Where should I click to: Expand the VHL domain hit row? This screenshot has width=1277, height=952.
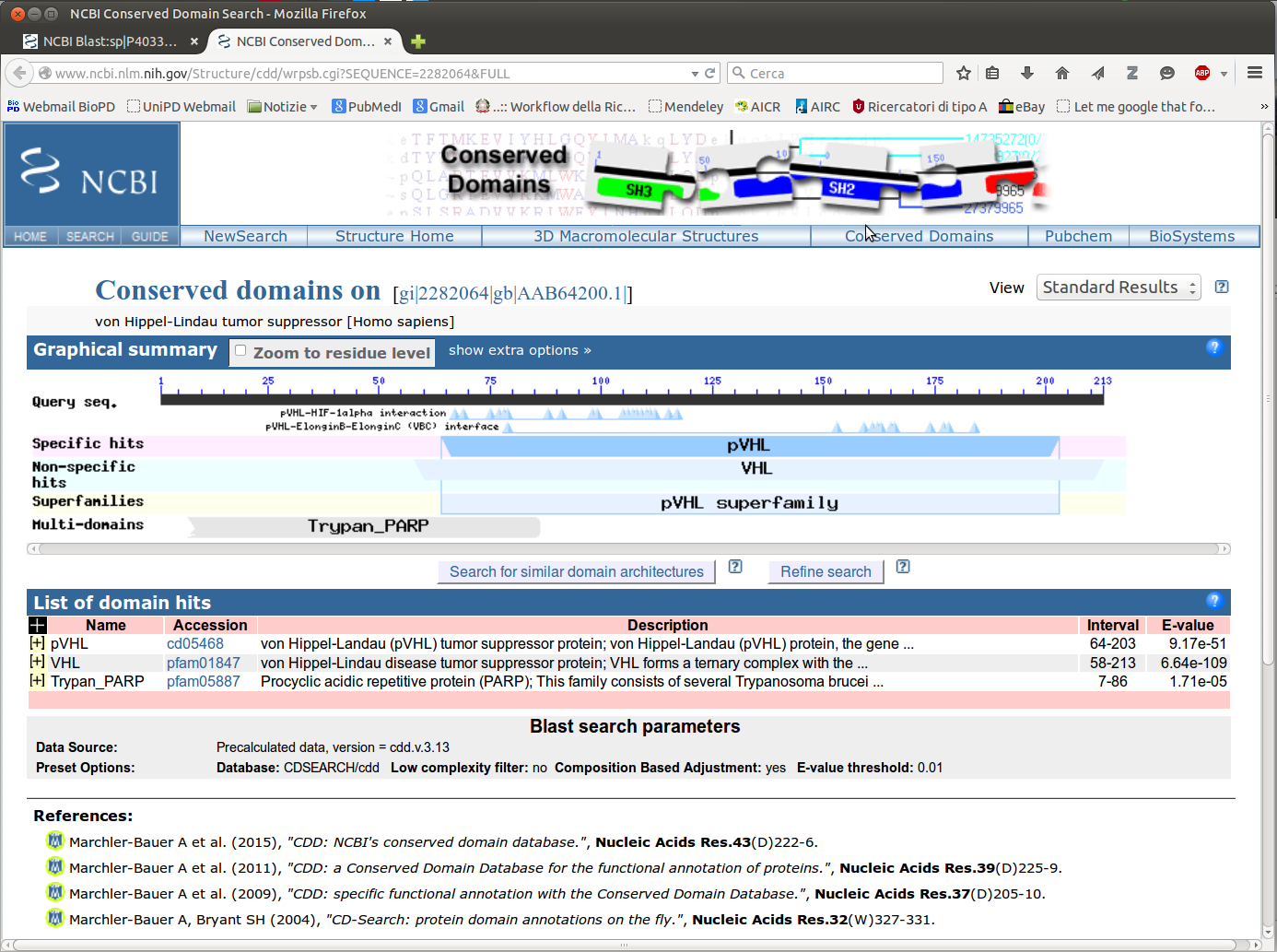coord(37,662)
